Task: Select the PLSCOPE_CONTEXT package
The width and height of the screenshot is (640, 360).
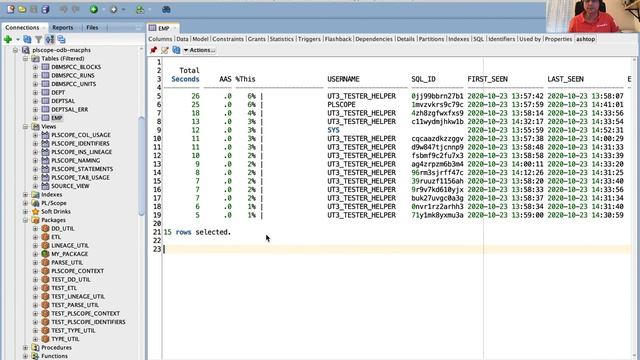Action: (x=78, y=271)
